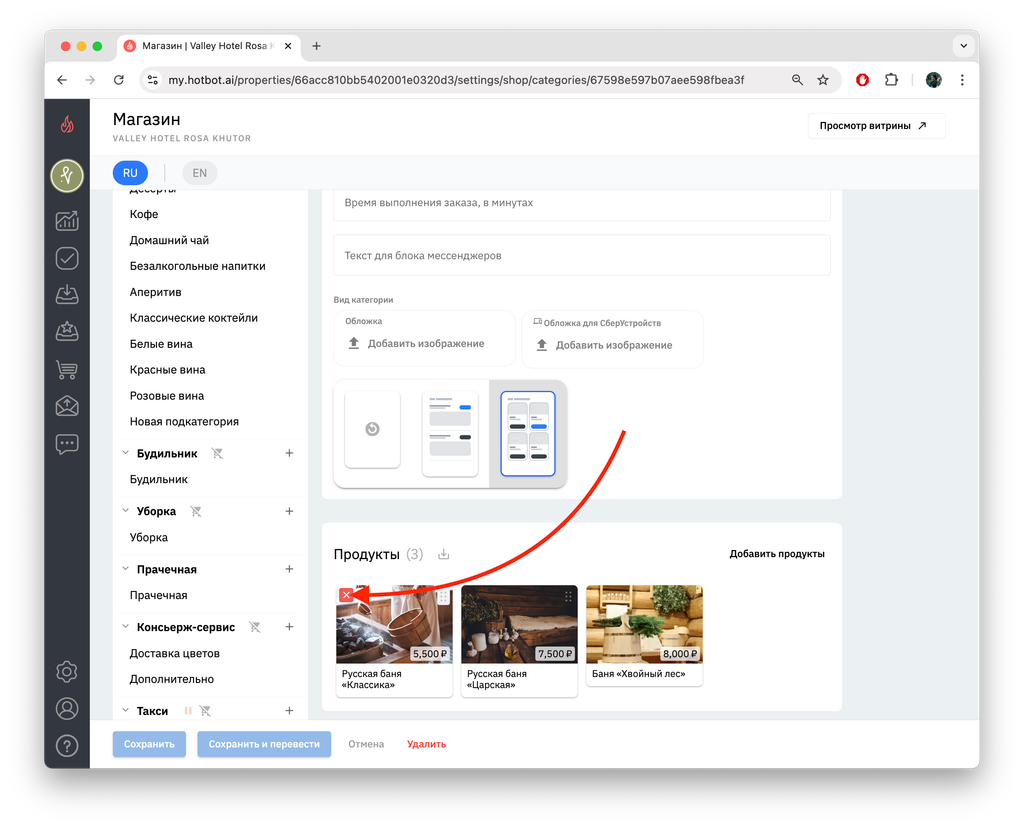
Task: Add subcategory to Будильник
Action: (x=289, y=453)
